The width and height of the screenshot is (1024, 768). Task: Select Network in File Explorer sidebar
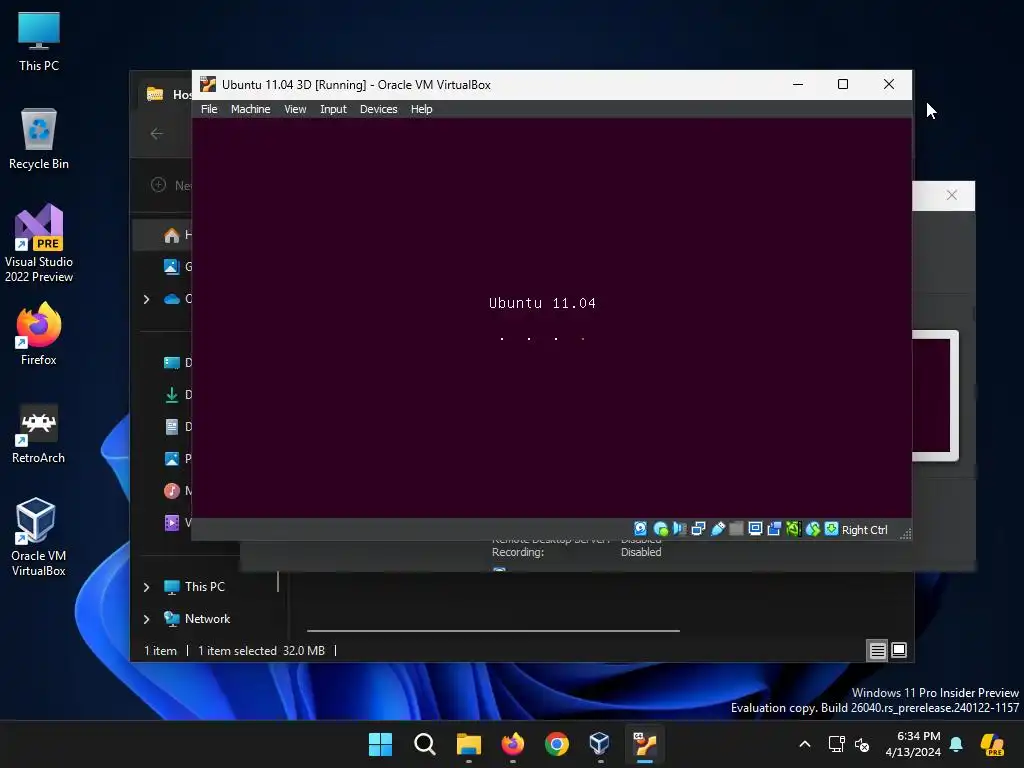coord(207,618)
